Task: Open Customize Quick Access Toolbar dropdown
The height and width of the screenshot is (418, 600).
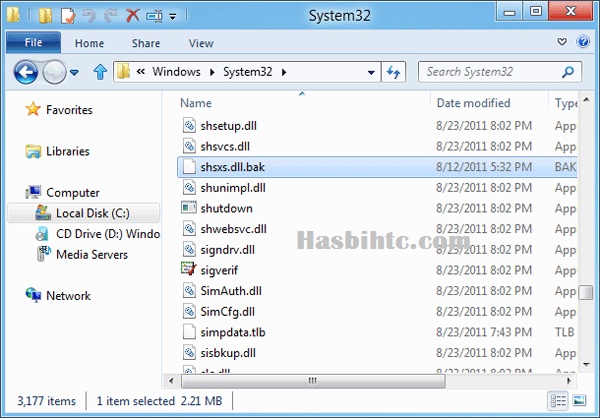Action: 173,17
